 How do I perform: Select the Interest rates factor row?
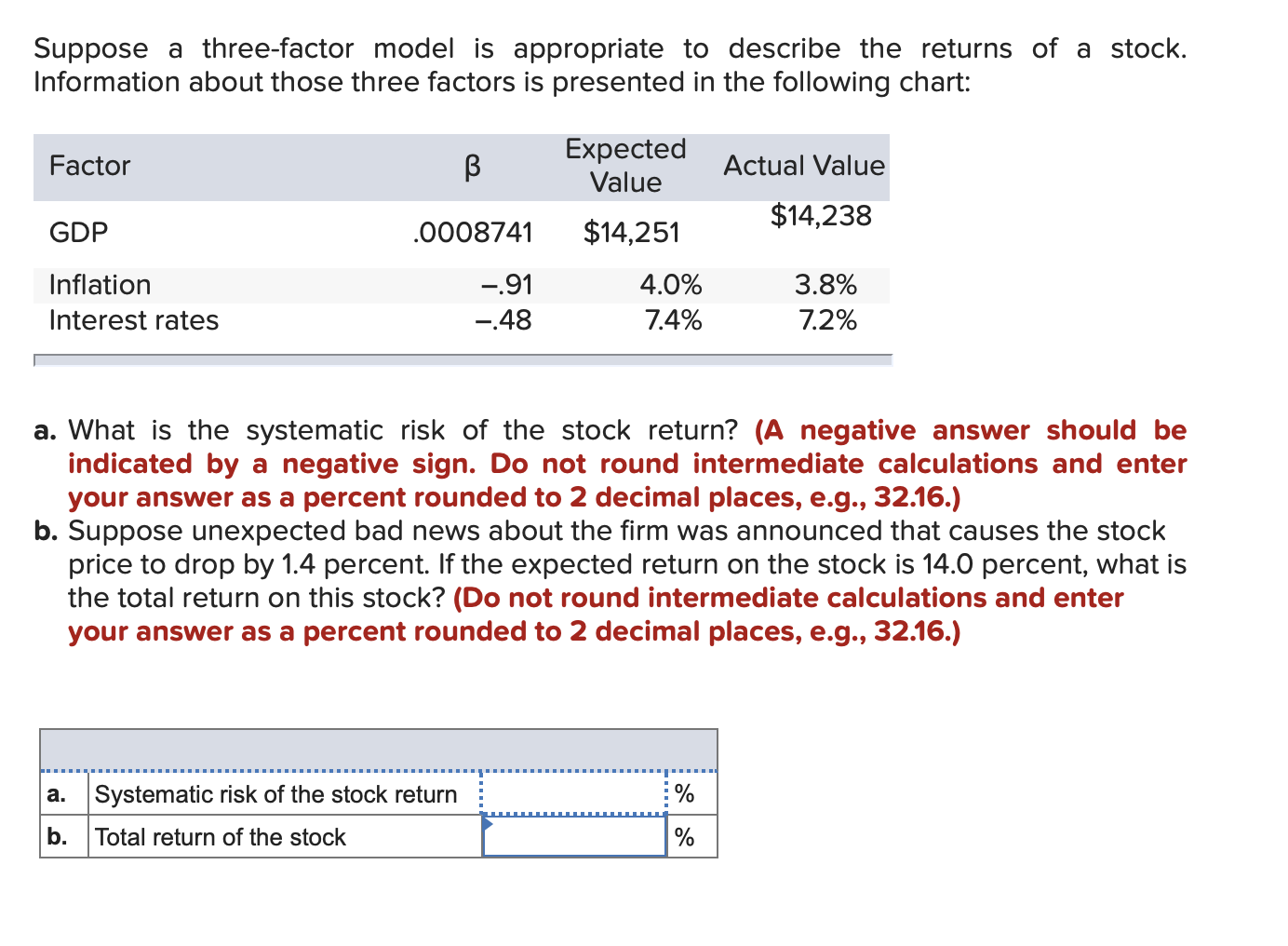(134, 320)
